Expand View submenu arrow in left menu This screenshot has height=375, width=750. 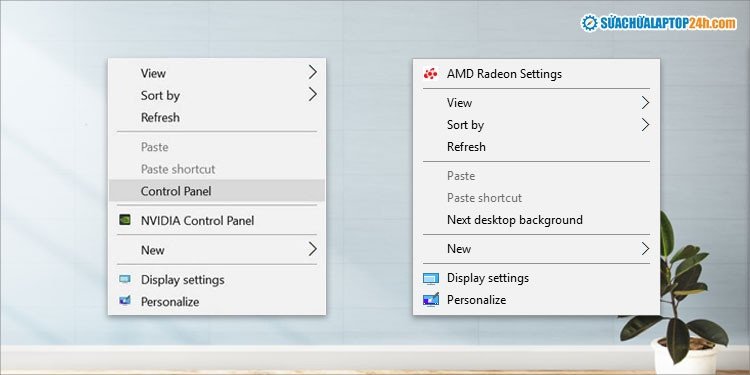click(x=312, y=72)
